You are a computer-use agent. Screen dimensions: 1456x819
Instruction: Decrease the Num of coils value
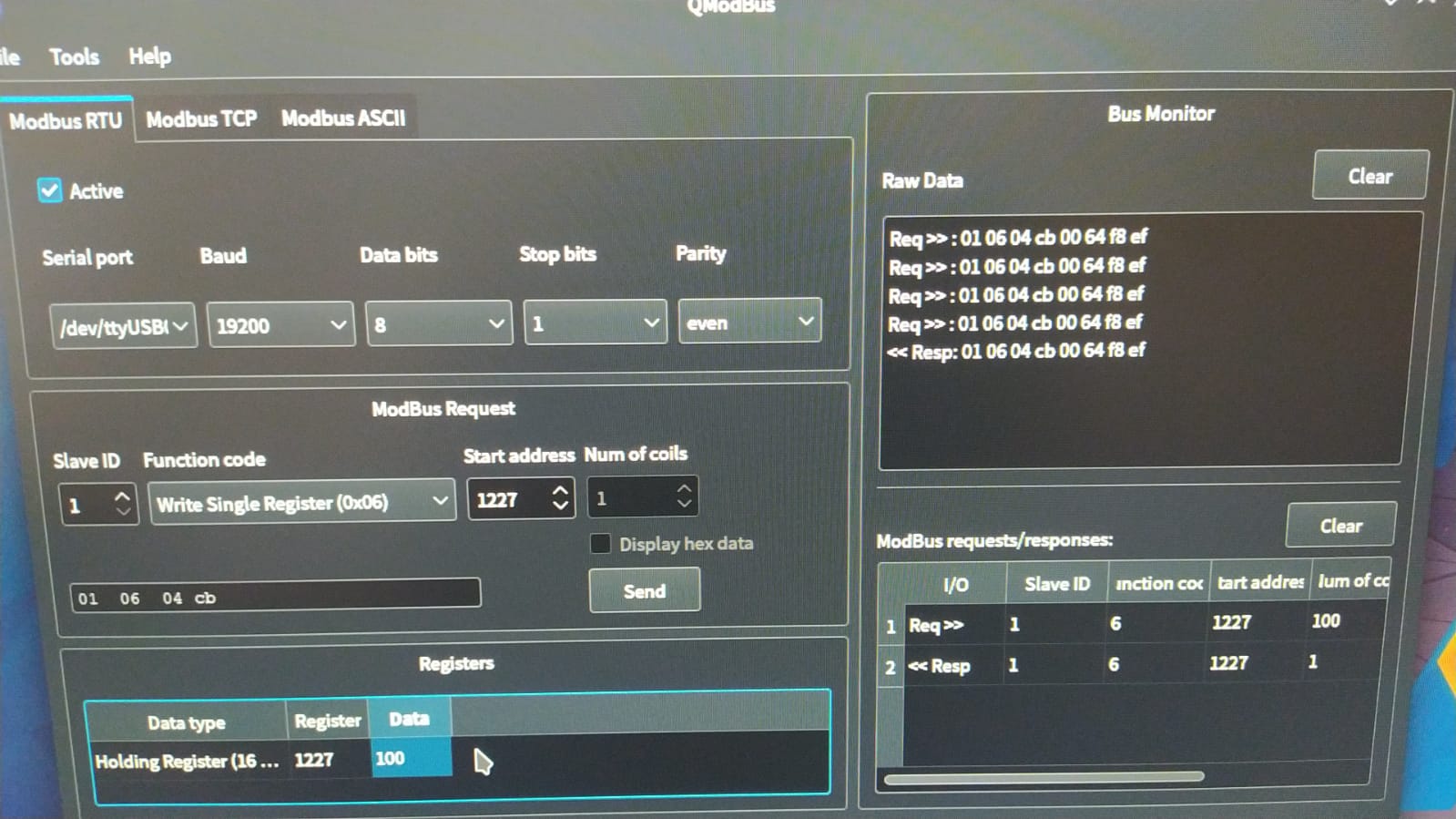click(685, 504)
